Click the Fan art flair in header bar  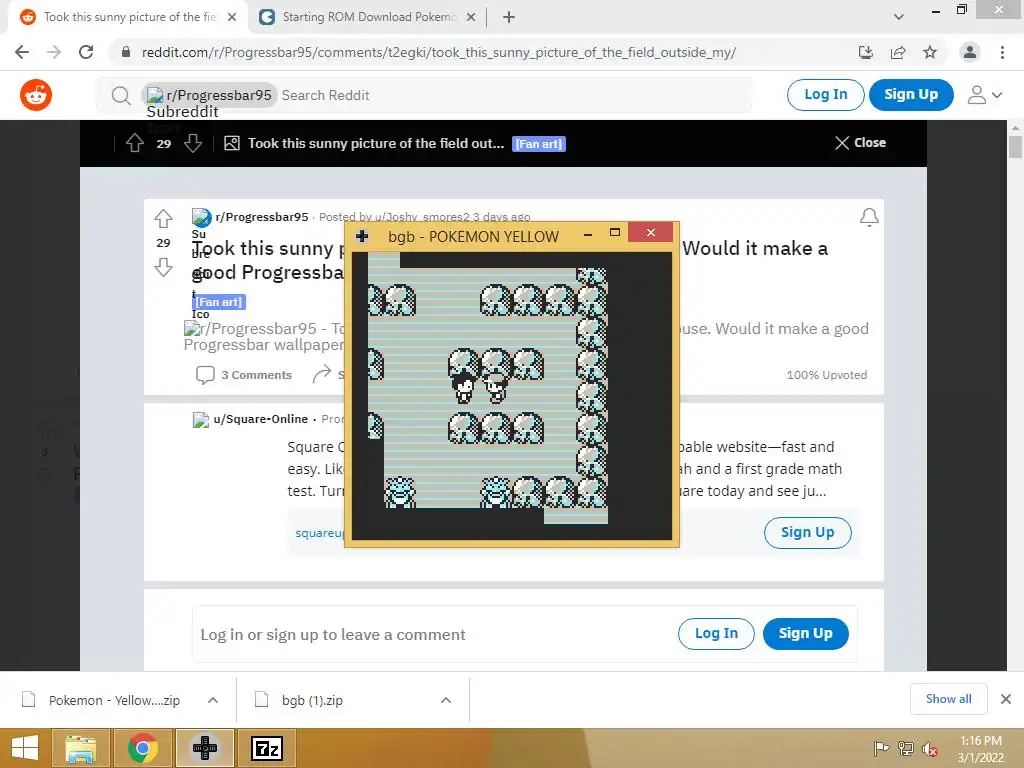tap(539, 144)
